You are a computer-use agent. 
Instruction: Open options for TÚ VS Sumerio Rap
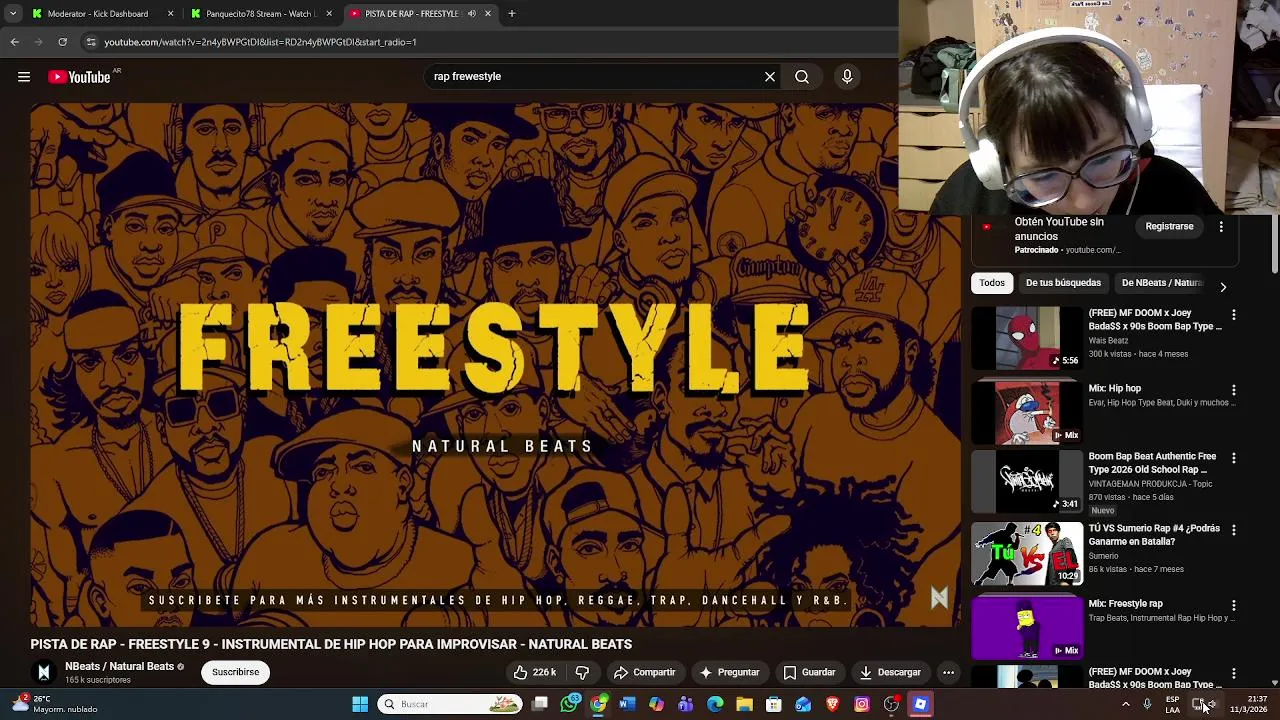[x=1234, y=530]
